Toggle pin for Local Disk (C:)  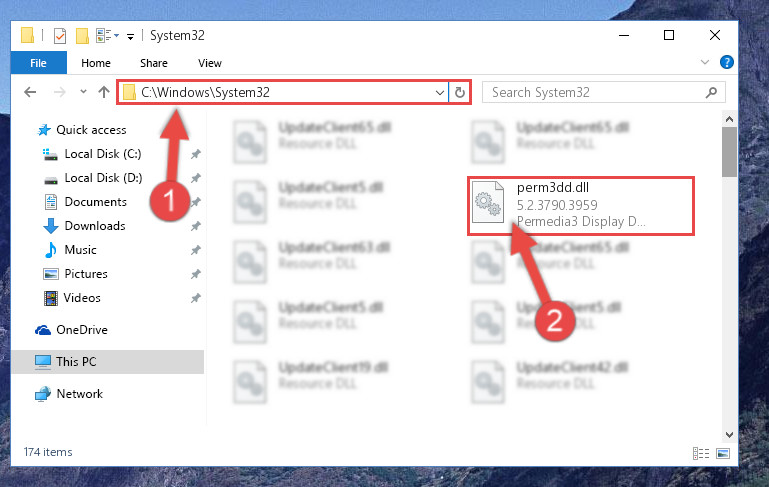coord(195,154)
